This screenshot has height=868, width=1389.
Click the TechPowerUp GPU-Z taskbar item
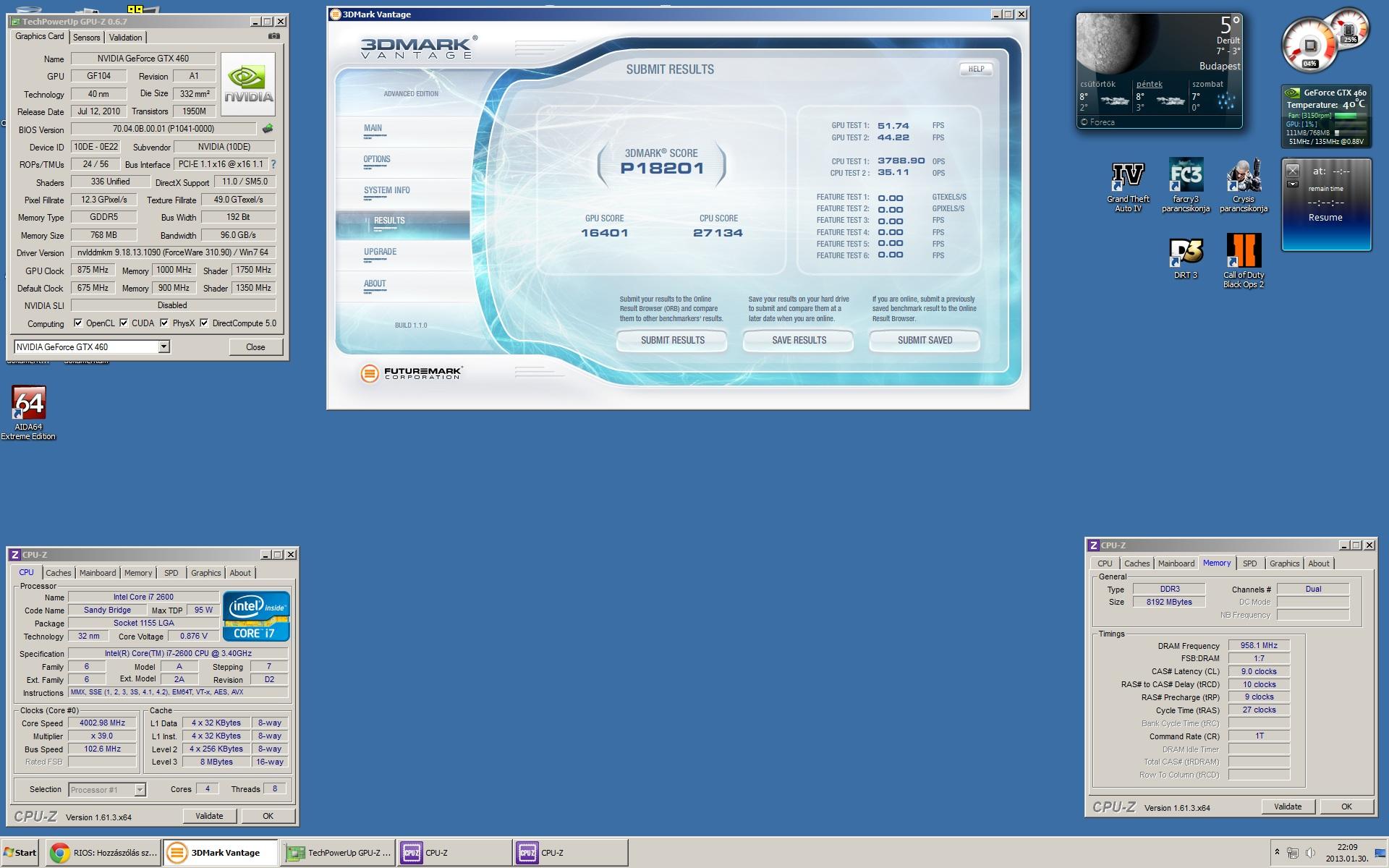coord(339,853)
